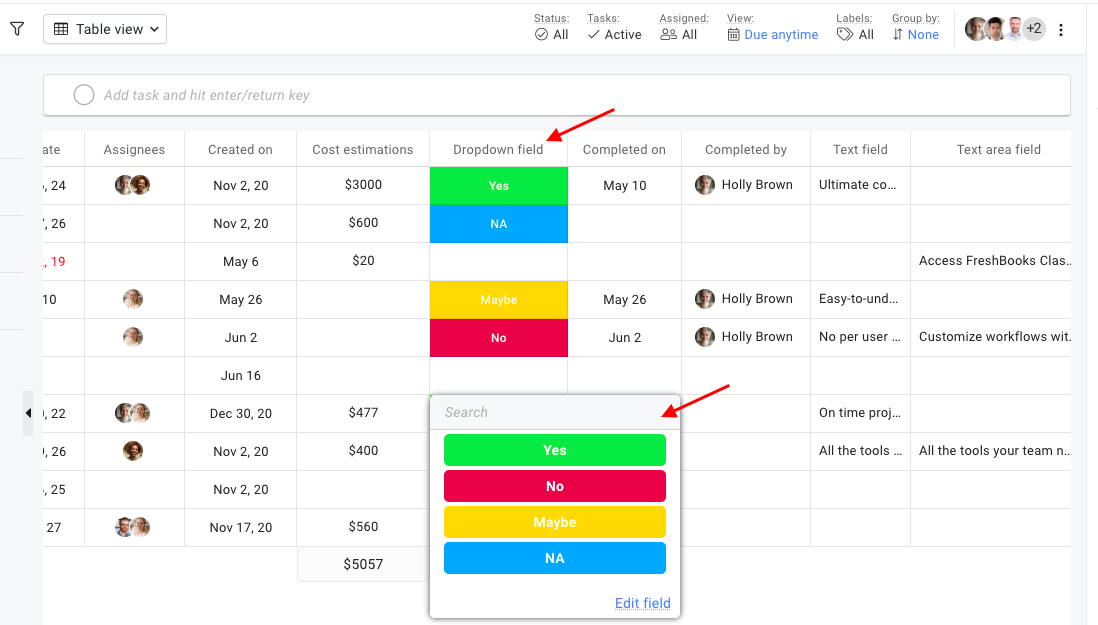1098x625 pixels.
Task: Click the filter funnel icon
Action: click(x=17, y=29)
